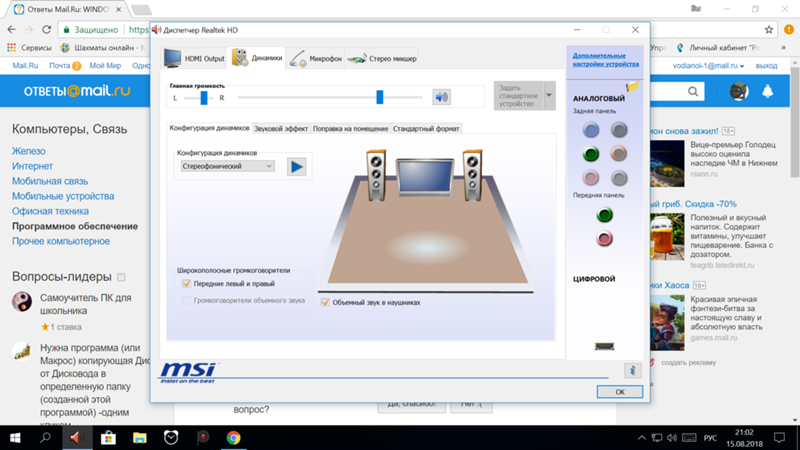This screenshot has width=800, height=450.
Task: Reload the browser page
Action: 46,30
